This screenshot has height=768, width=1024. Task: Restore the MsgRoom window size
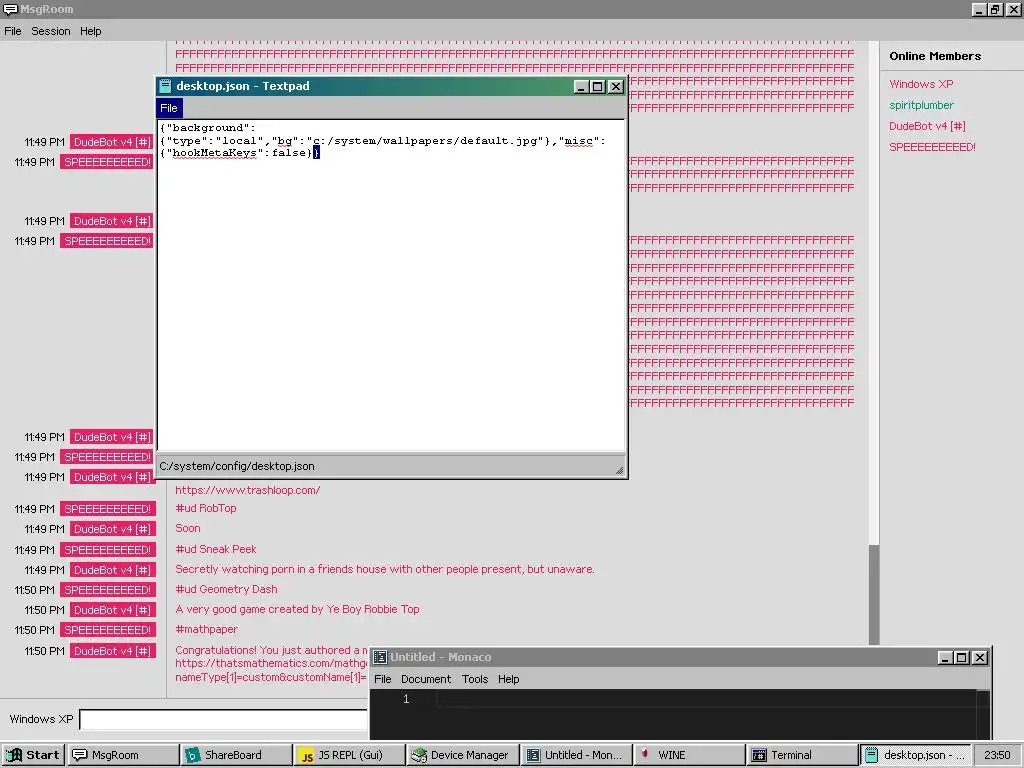point(995,9)
